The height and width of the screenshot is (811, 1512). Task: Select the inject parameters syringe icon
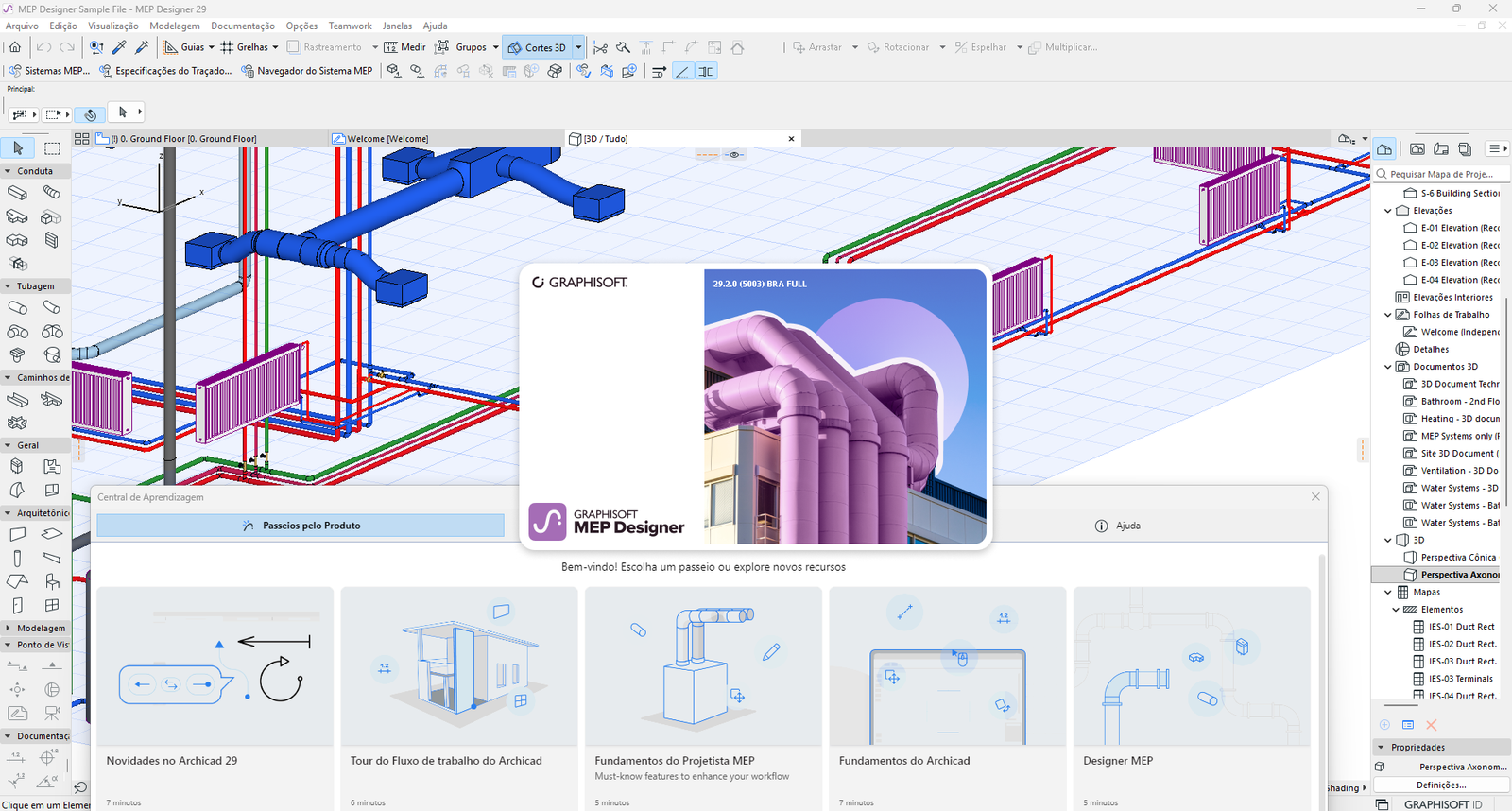coord(143,47)
